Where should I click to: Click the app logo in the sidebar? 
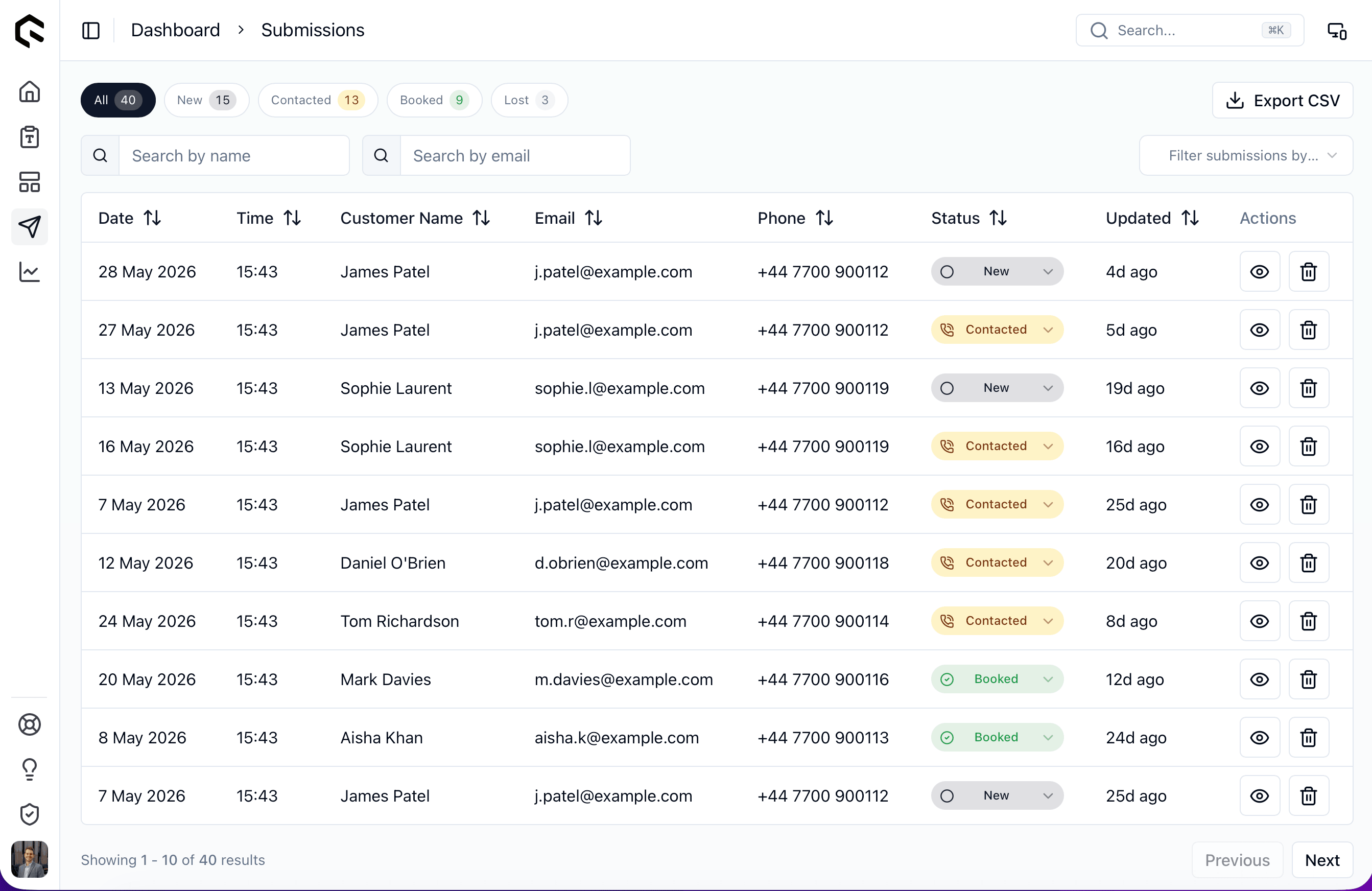[30, 30]
